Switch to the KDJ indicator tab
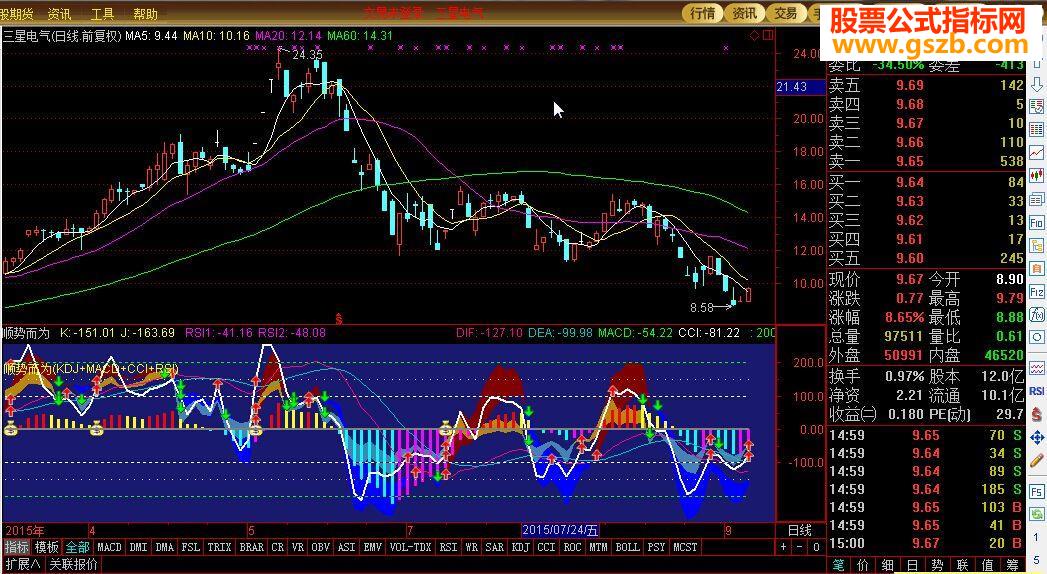Screen dimensions: 1047x574 coord(520,547)
